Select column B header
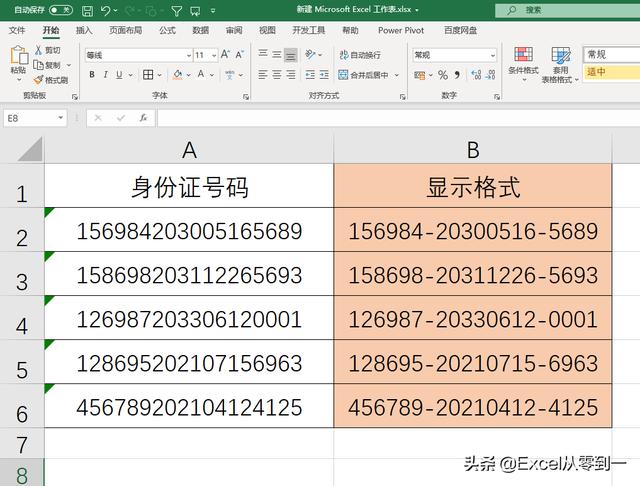 click(473, 150)
